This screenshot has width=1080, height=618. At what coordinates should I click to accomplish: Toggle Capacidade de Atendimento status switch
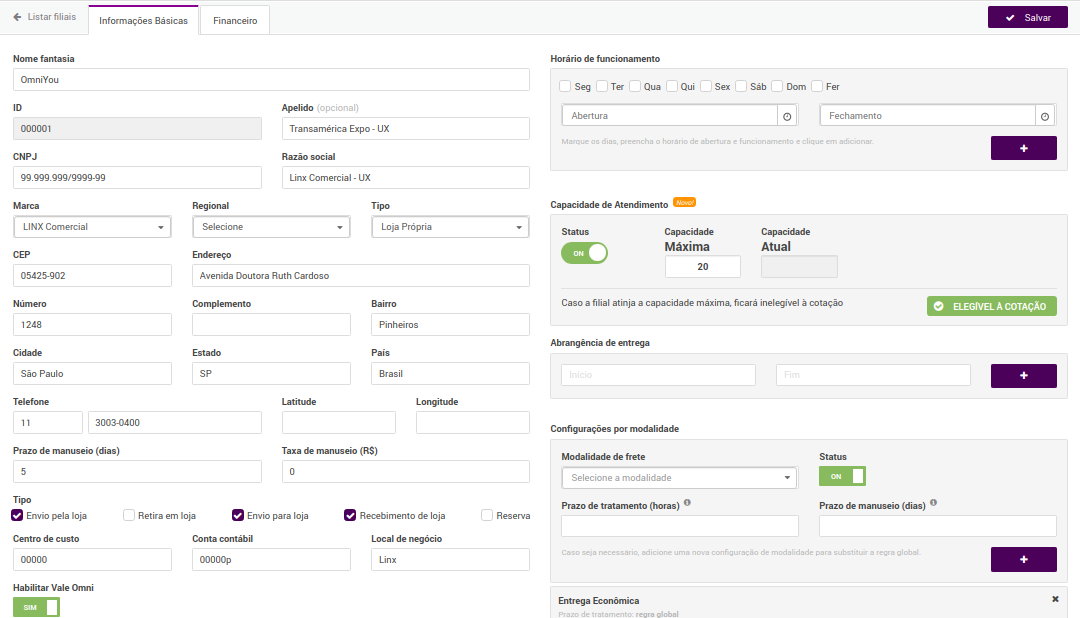pyautogui.click(x=584, y=253)
